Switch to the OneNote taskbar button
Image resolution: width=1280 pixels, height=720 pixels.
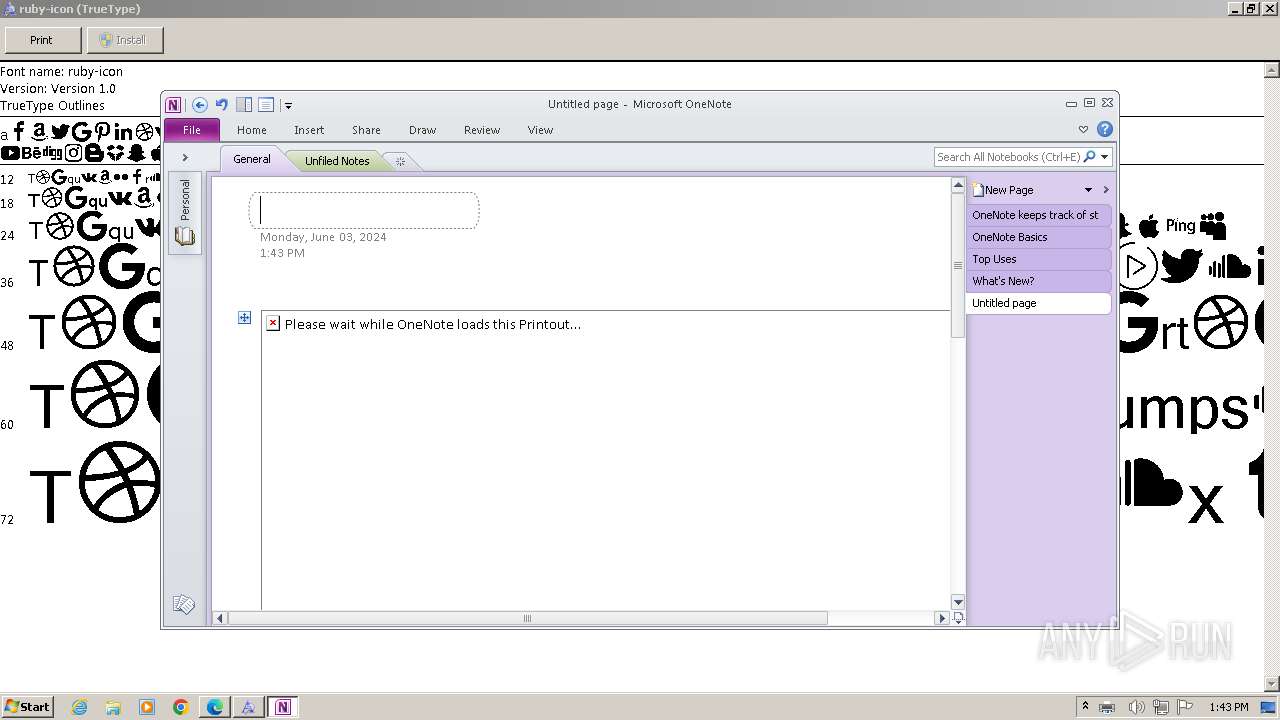coord(282,707)
